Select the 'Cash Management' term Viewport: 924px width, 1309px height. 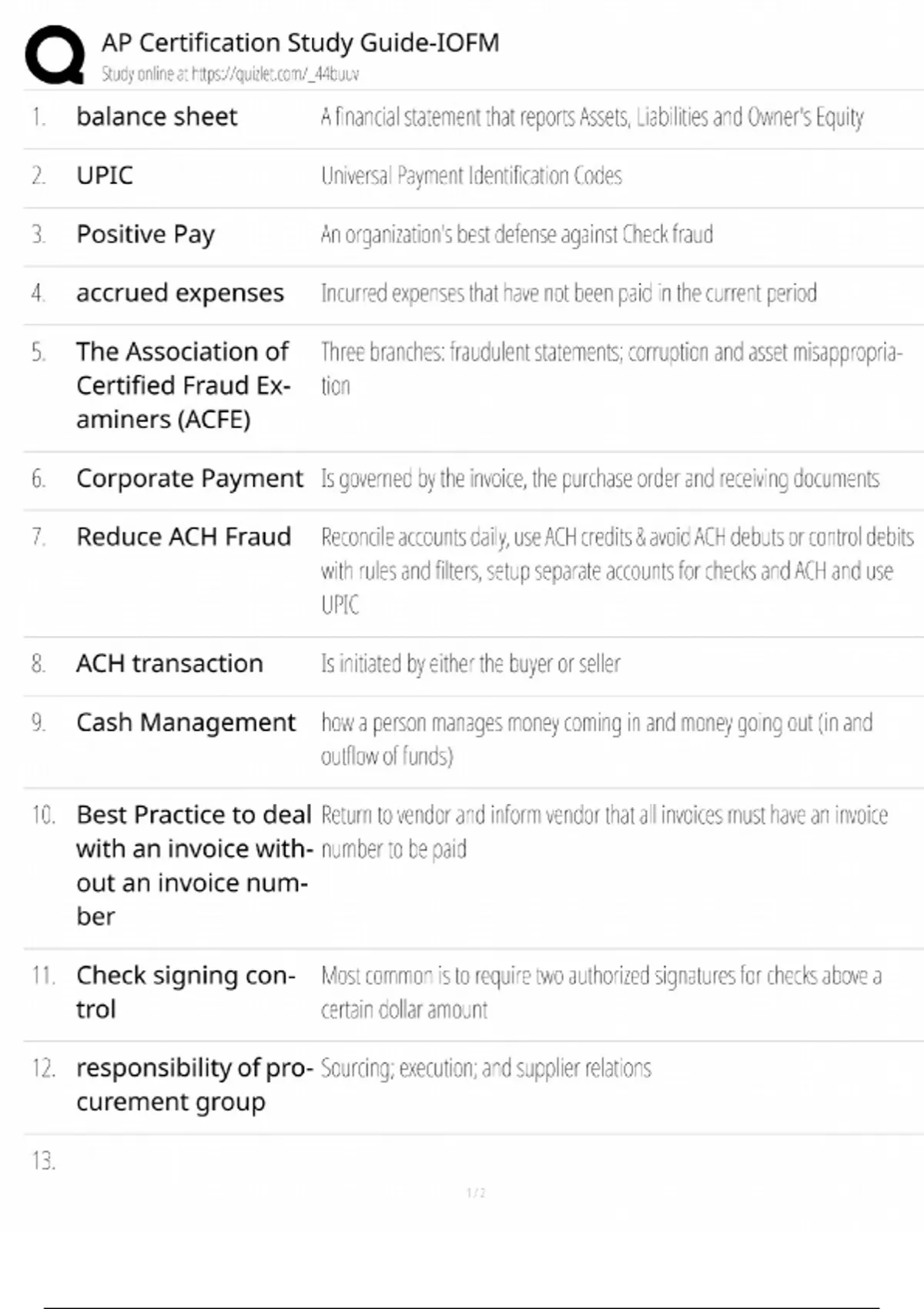tap(186, 722)
